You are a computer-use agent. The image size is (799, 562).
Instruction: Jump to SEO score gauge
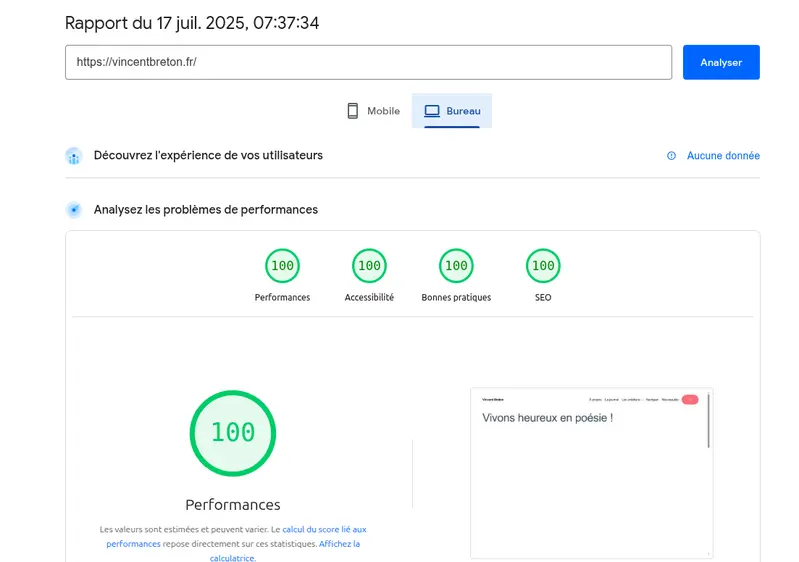click(x=543, y=265)
